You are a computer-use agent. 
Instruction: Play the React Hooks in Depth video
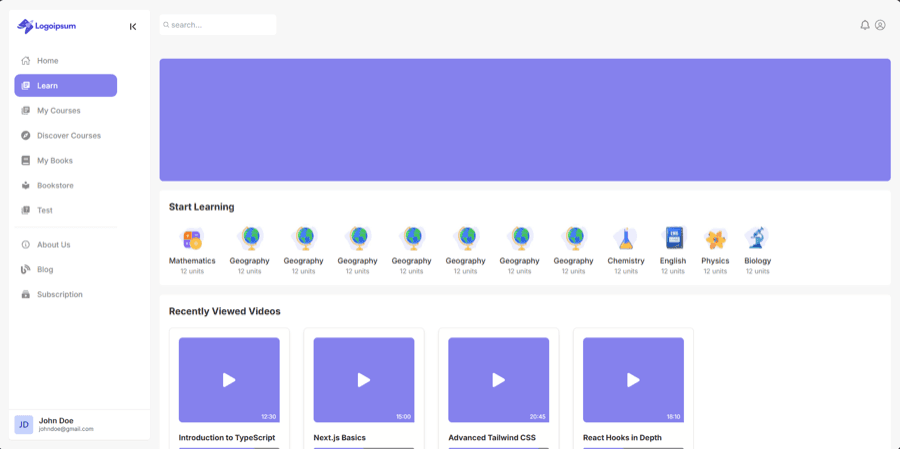(x=634, y=380)
